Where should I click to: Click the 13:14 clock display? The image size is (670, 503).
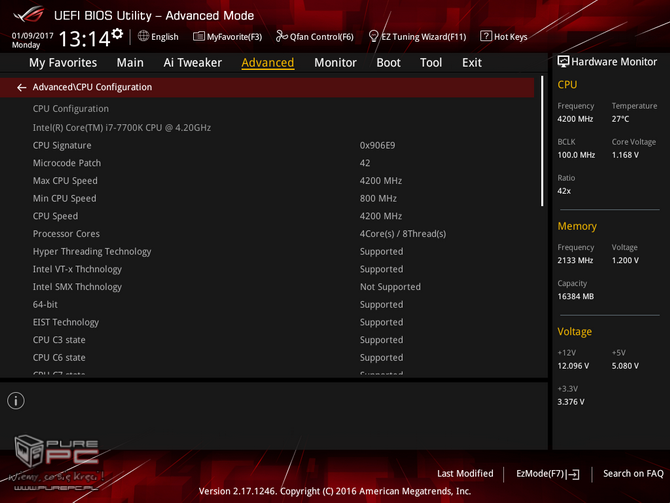pyautogui.click(x=84, y=39)
